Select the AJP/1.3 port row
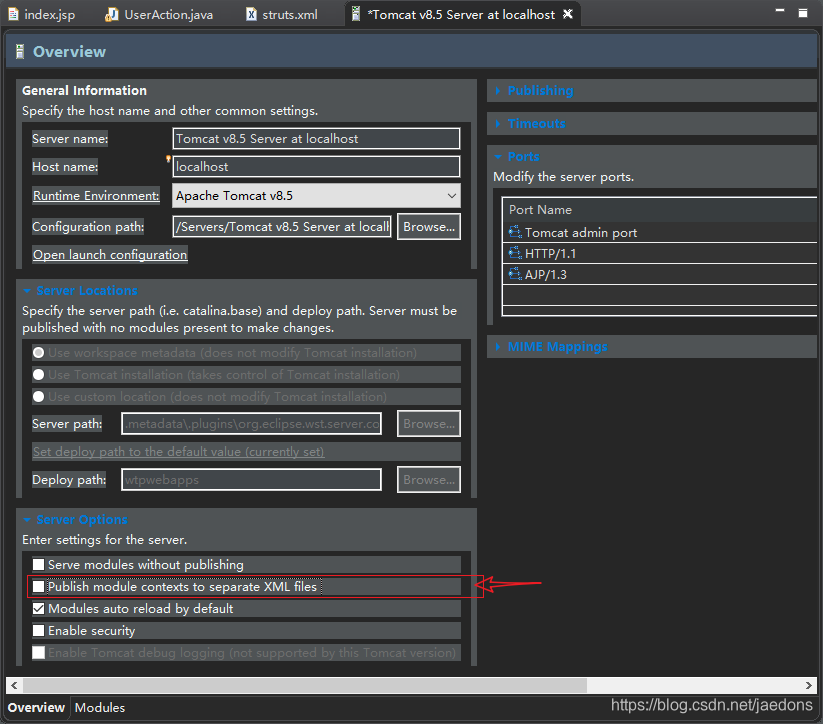This screenshot has height=724, width=823. click(x=660, y=275)
